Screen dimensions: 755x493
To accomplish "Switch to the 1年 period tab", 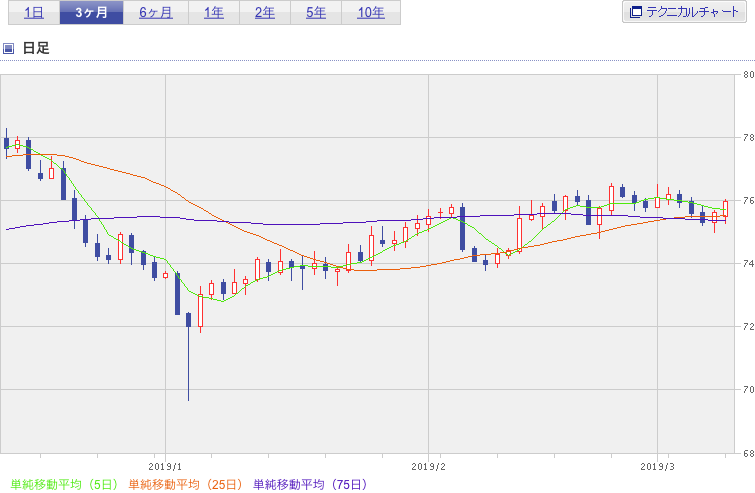I will (x=214, y=13).
